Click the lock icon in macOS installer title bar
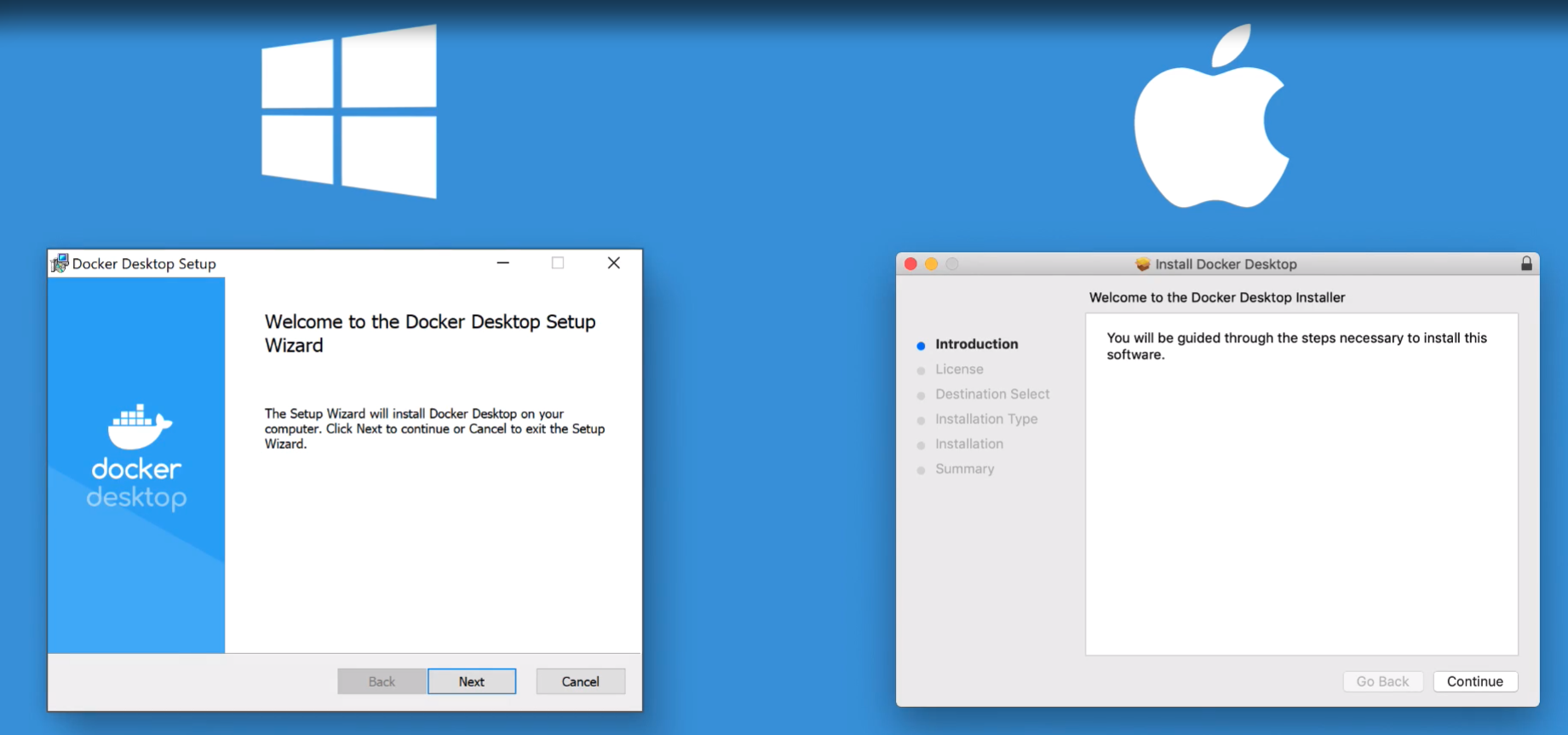This screenshot has width=1568, height=735. [1526, 264]
